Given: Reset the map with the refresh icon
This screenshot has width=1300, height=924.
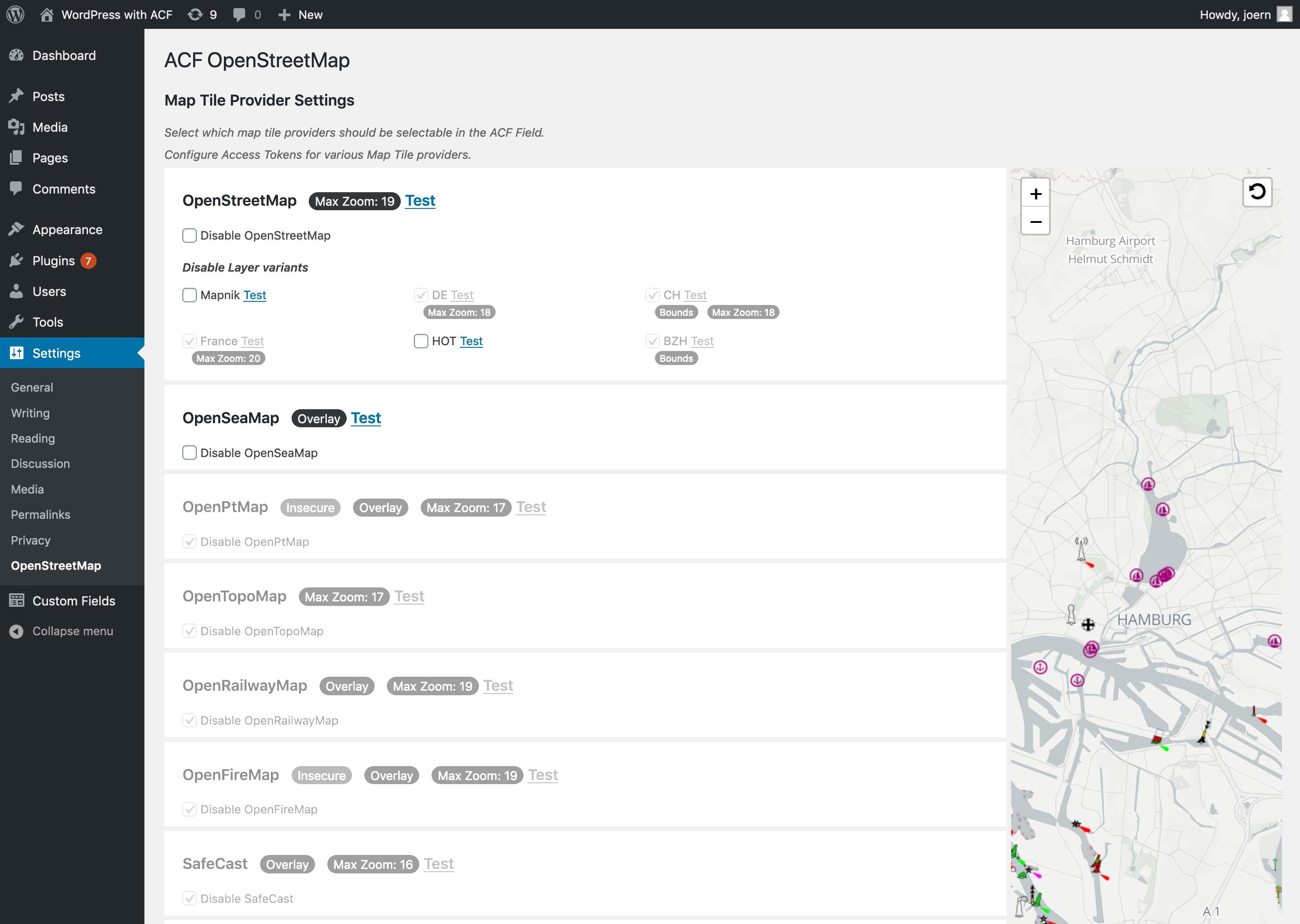Looking at the screenshot, I should 1257,192.
